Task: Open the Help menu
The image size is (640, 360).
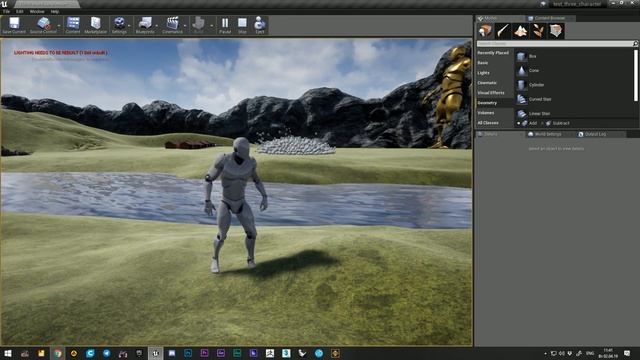Action: [x=55, y=11]
